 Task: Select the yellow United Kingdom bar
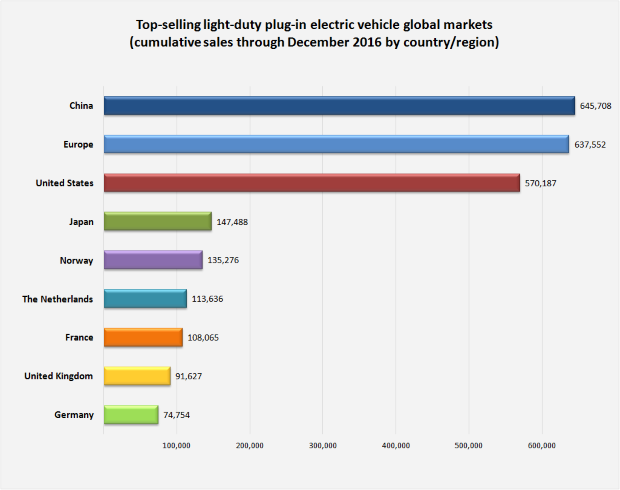coord(137,376)
